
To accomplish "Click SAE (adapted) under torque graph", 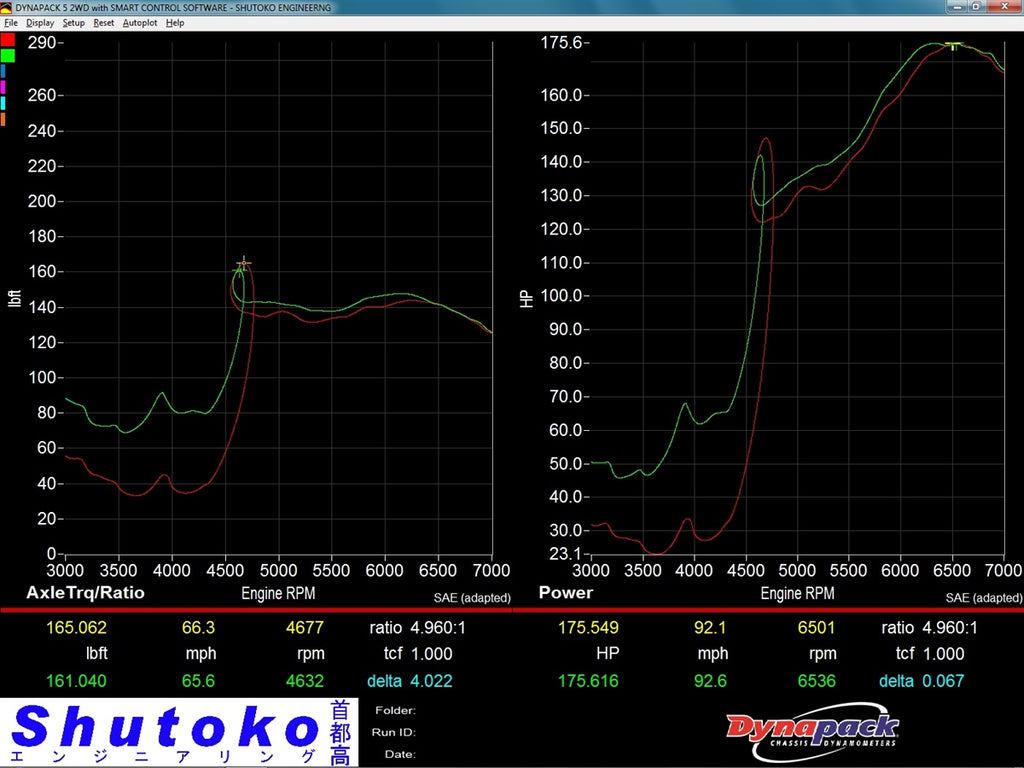I will 472,598.
